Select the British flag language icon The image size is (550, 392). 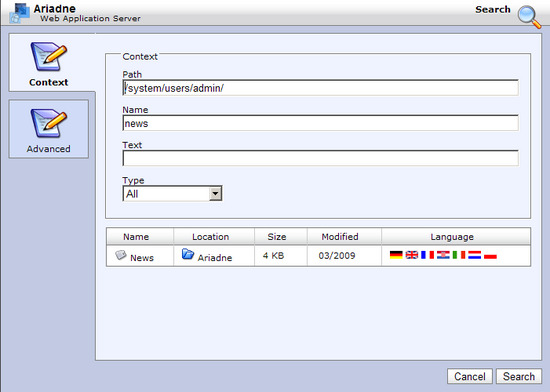411,255
